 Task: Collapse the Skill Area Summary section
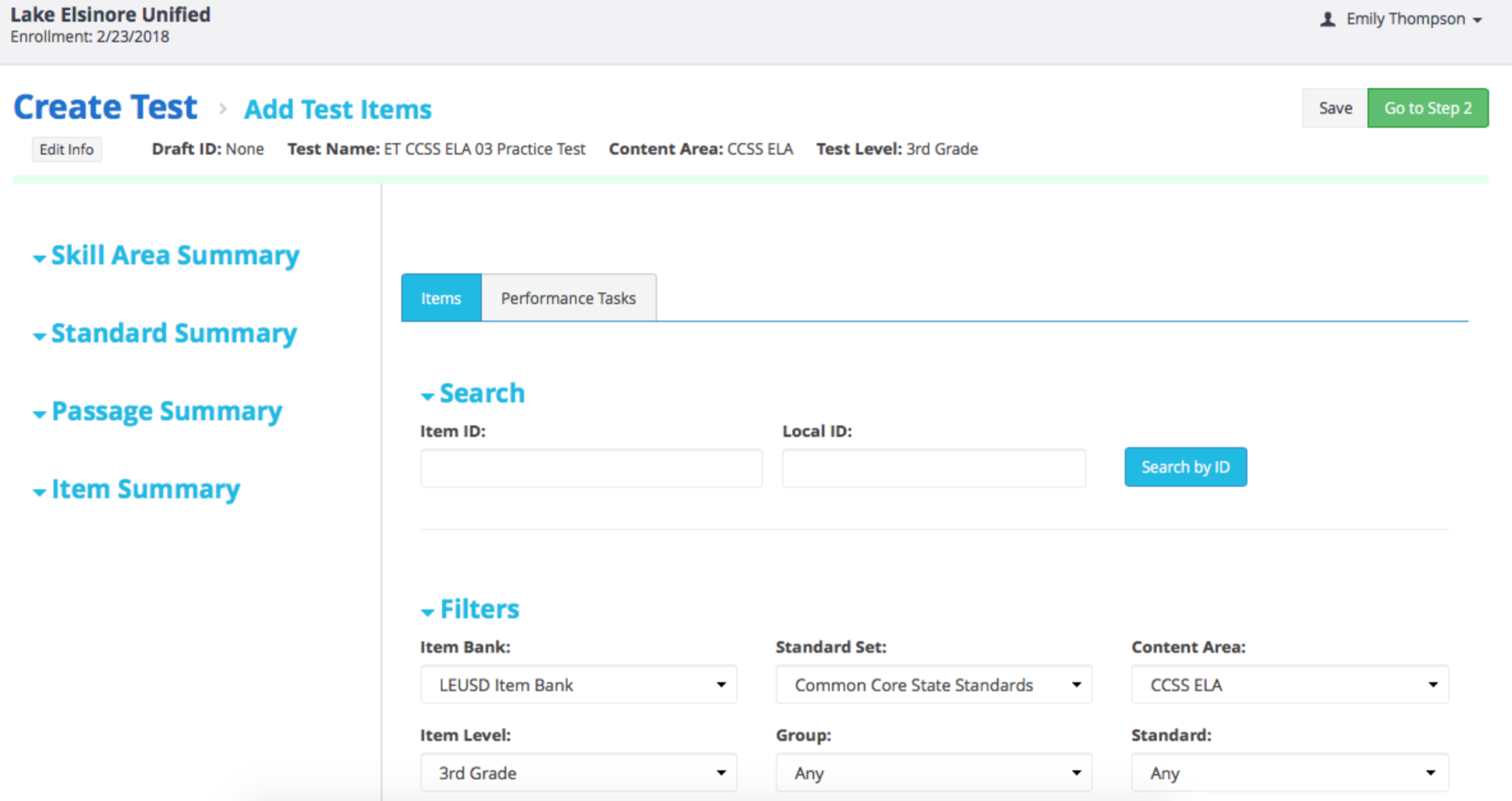[x=174, y=255]
